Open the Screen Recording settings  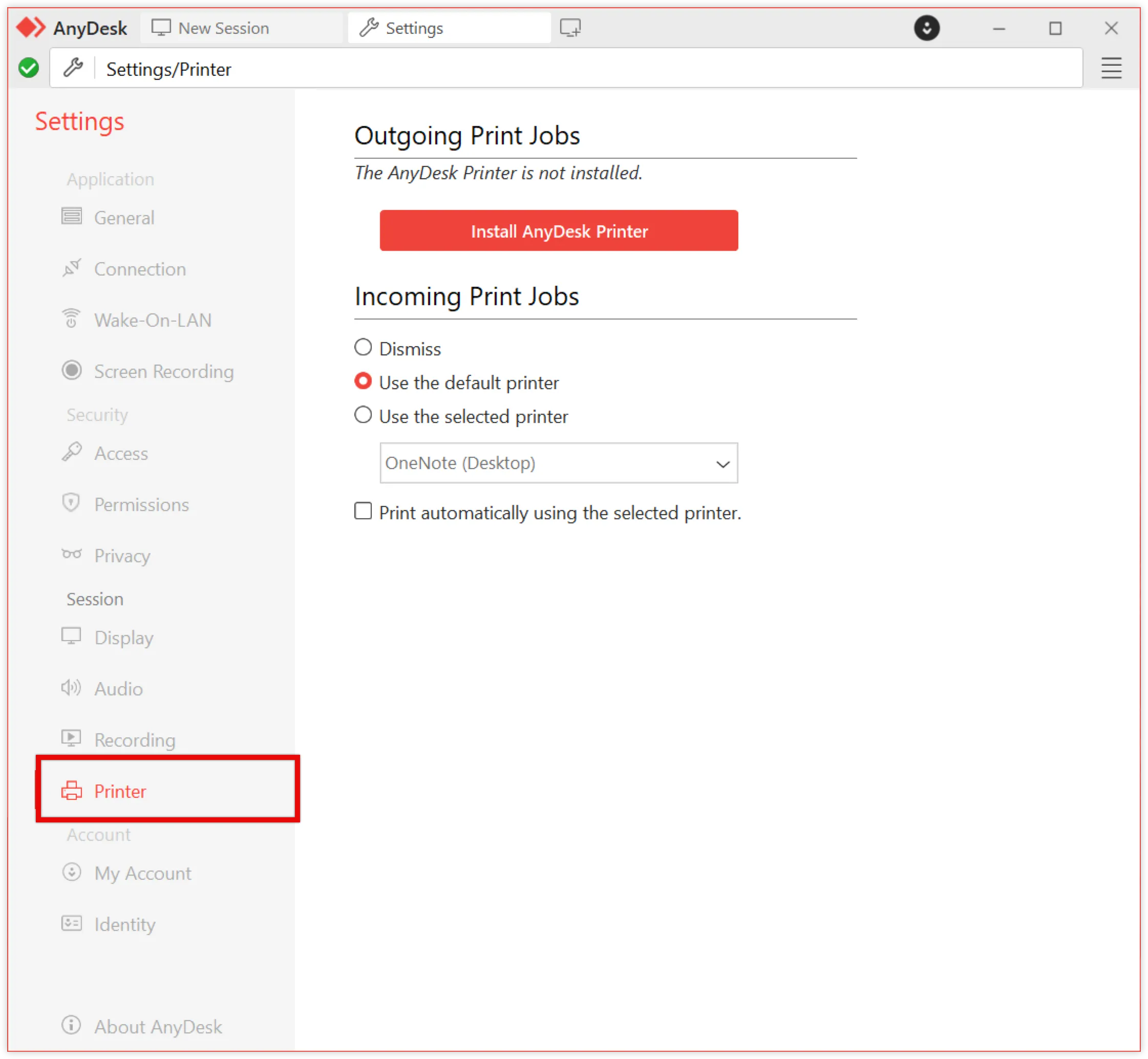[164, 371]
